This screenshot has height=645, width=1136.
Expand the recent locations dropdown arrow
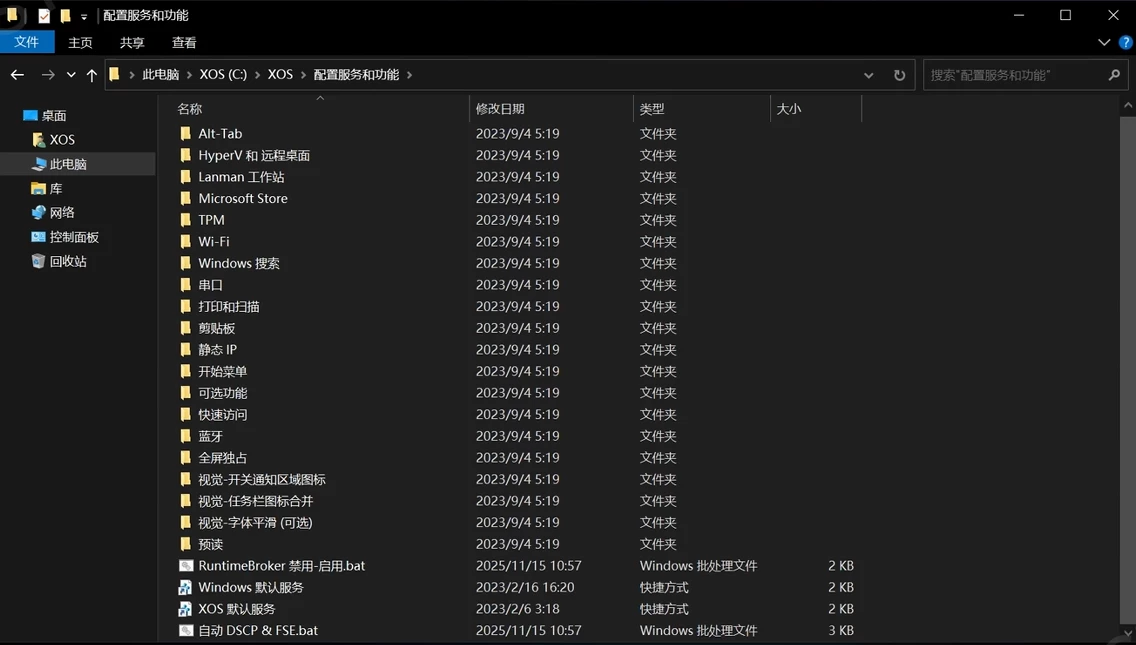pyautogui.click(x=71, y=75)
